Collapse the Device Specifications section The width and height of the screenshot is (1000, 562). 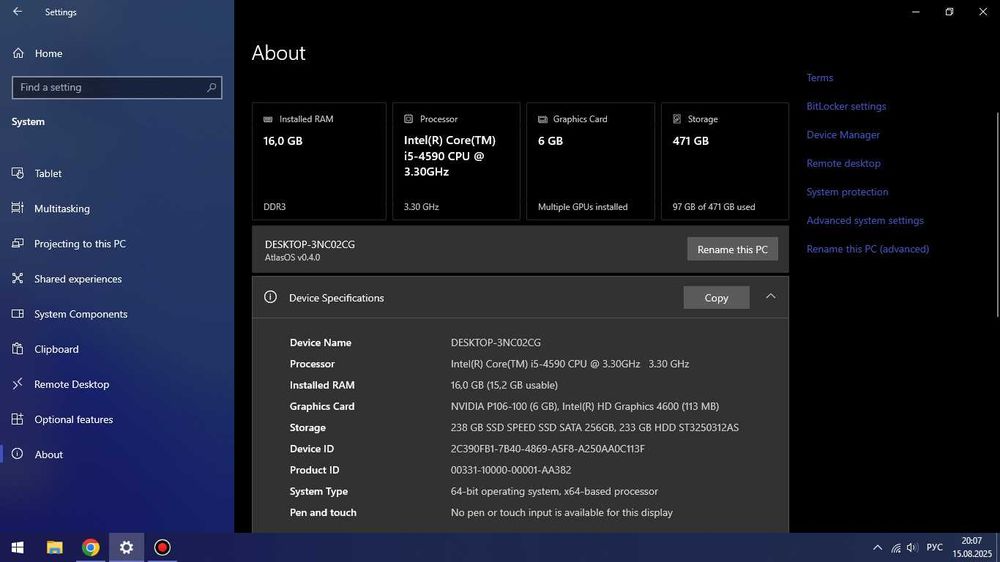[770, 297]
